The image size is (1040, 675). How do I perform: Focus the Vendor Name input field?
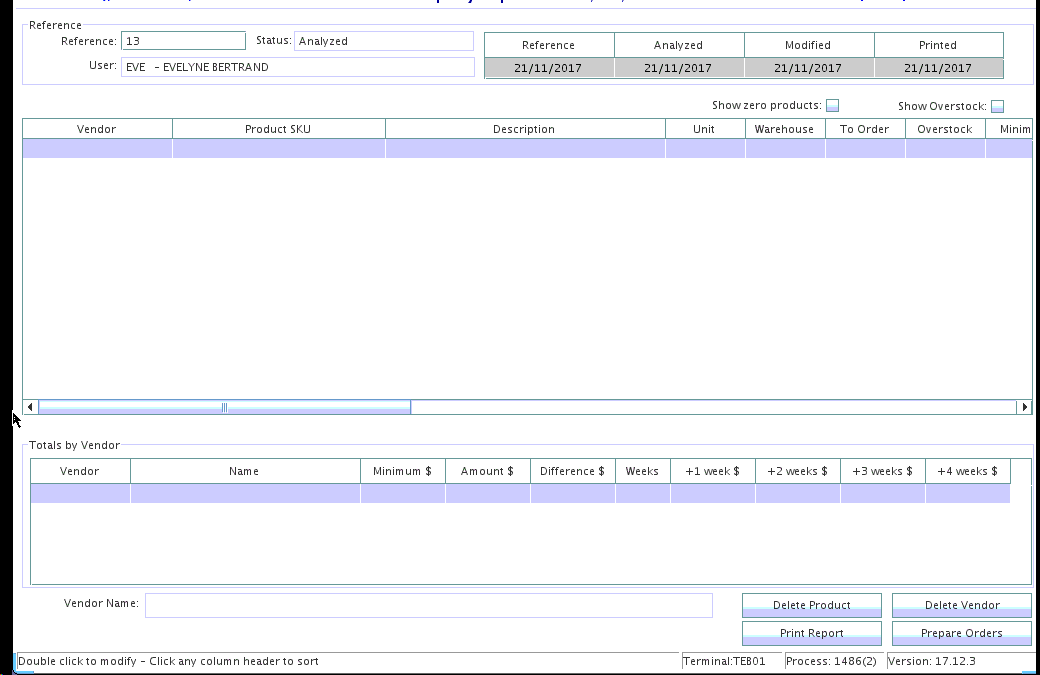click(428, 605)
